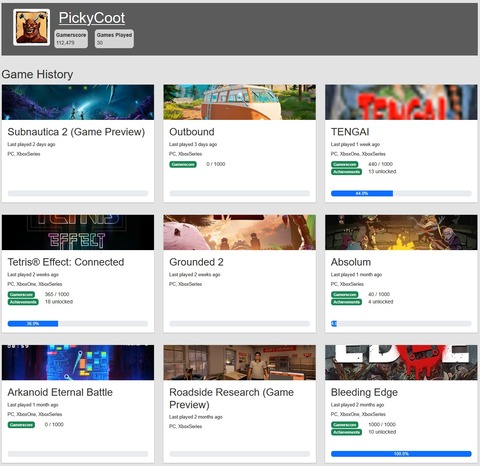Click TENGAI's green Achievements badge

click(346, 172)
